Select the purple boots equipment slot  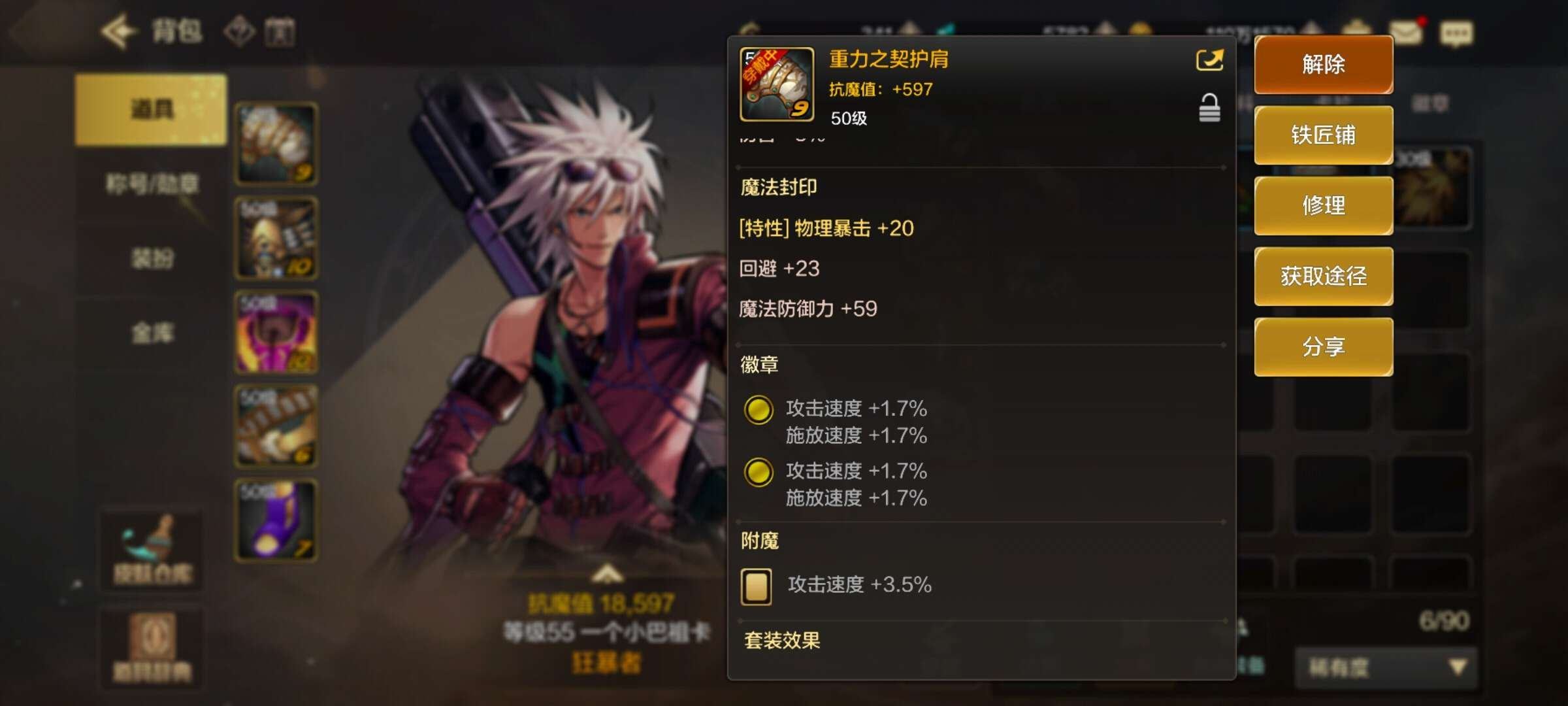point(276,520)
